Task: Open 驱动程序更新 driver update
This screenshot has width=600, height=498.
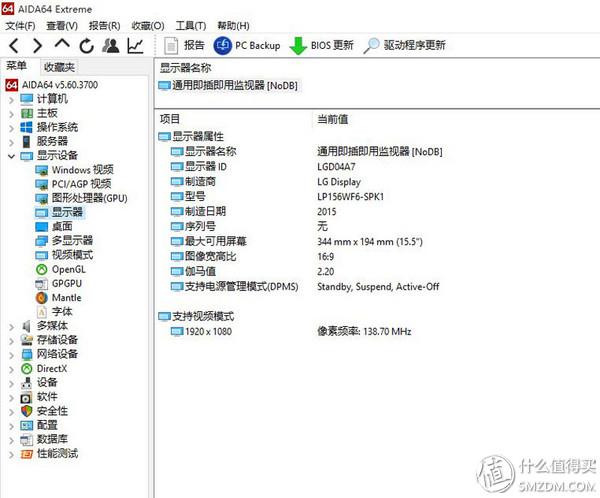Action: (404, 46)
